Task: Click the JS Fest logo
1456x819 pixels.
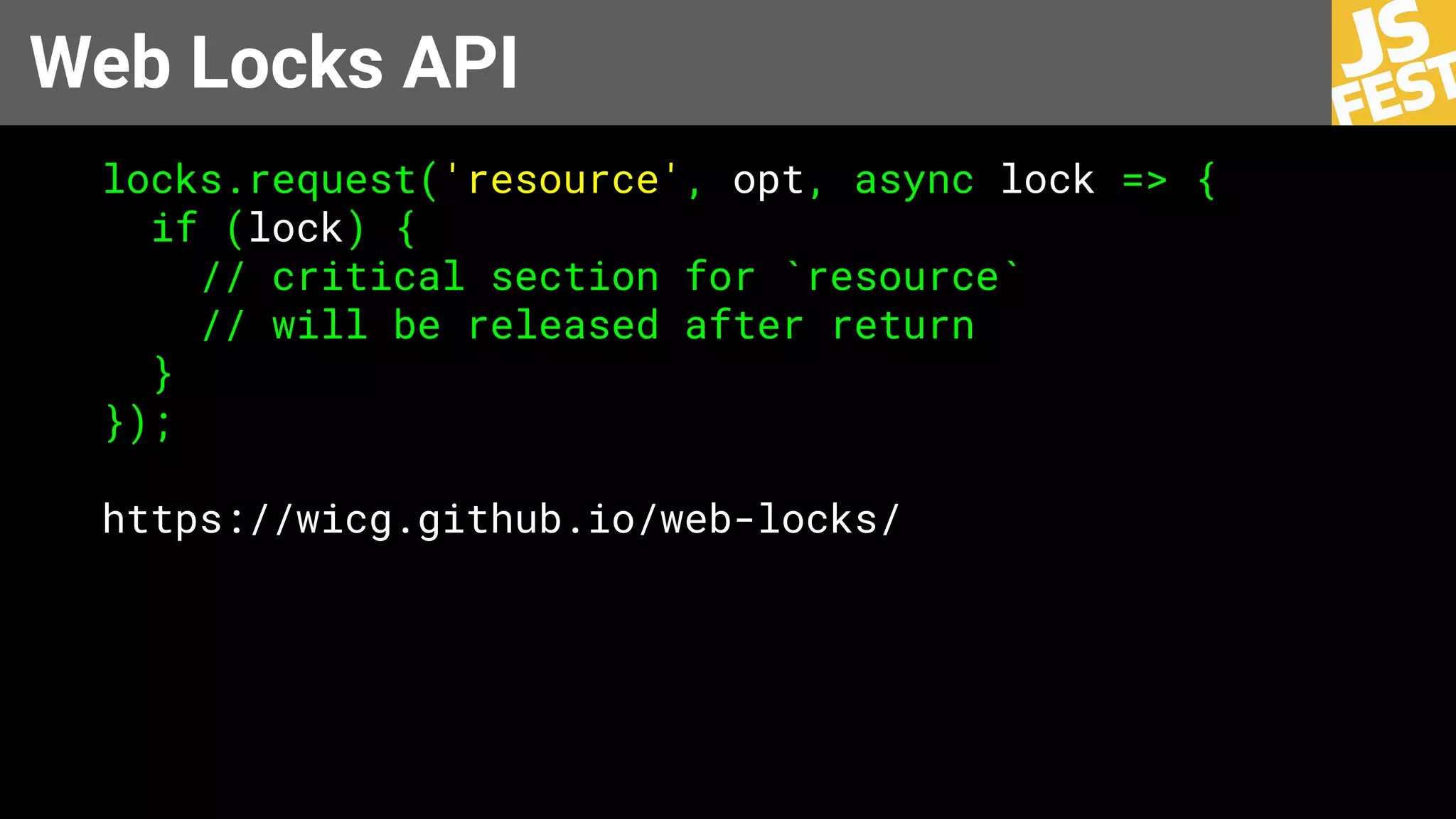Action: point(1393,63)
